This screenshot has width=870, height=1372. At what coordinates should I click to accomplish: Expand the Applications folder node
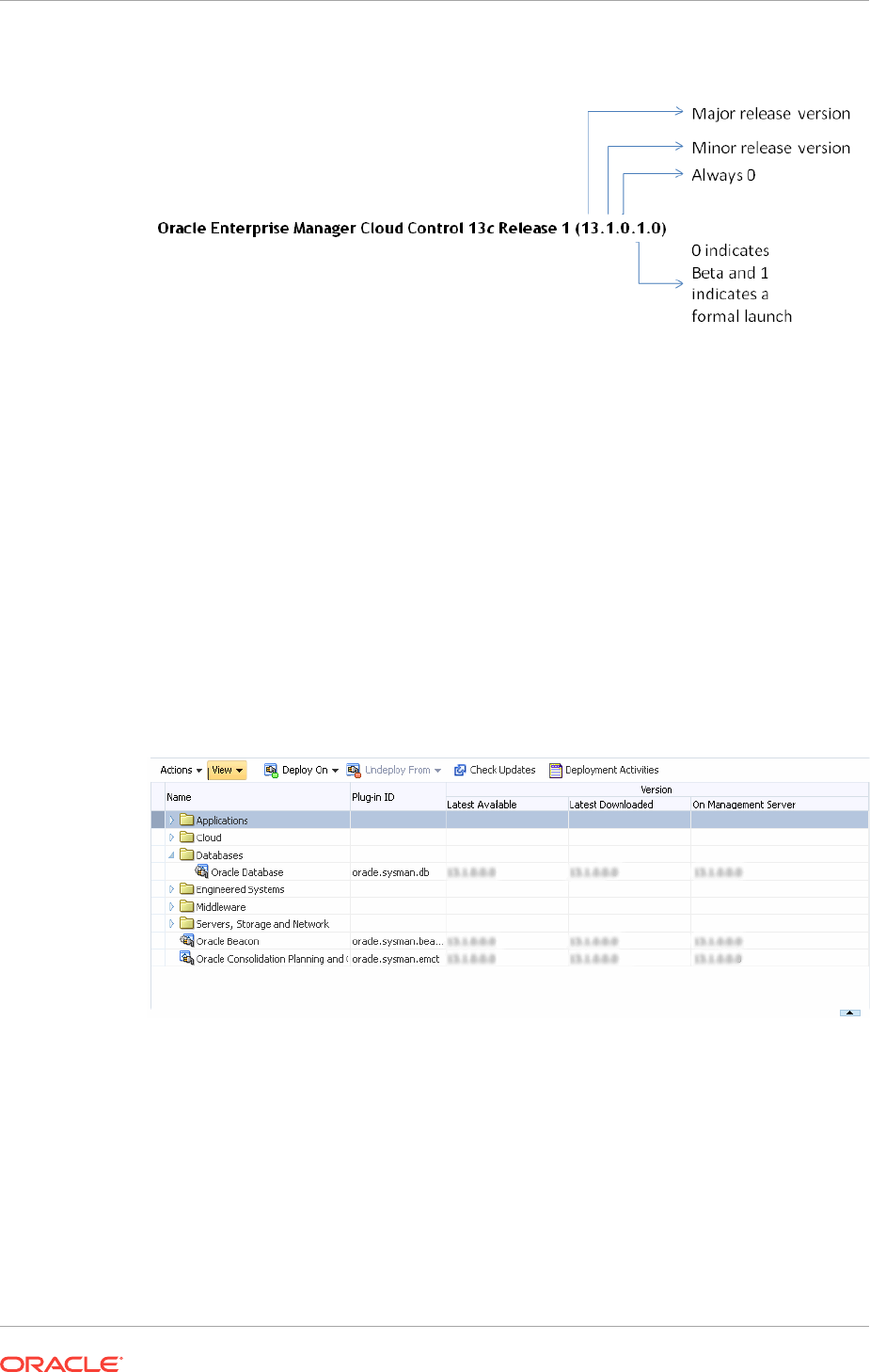pyautogui.click(x=171, y=821)
